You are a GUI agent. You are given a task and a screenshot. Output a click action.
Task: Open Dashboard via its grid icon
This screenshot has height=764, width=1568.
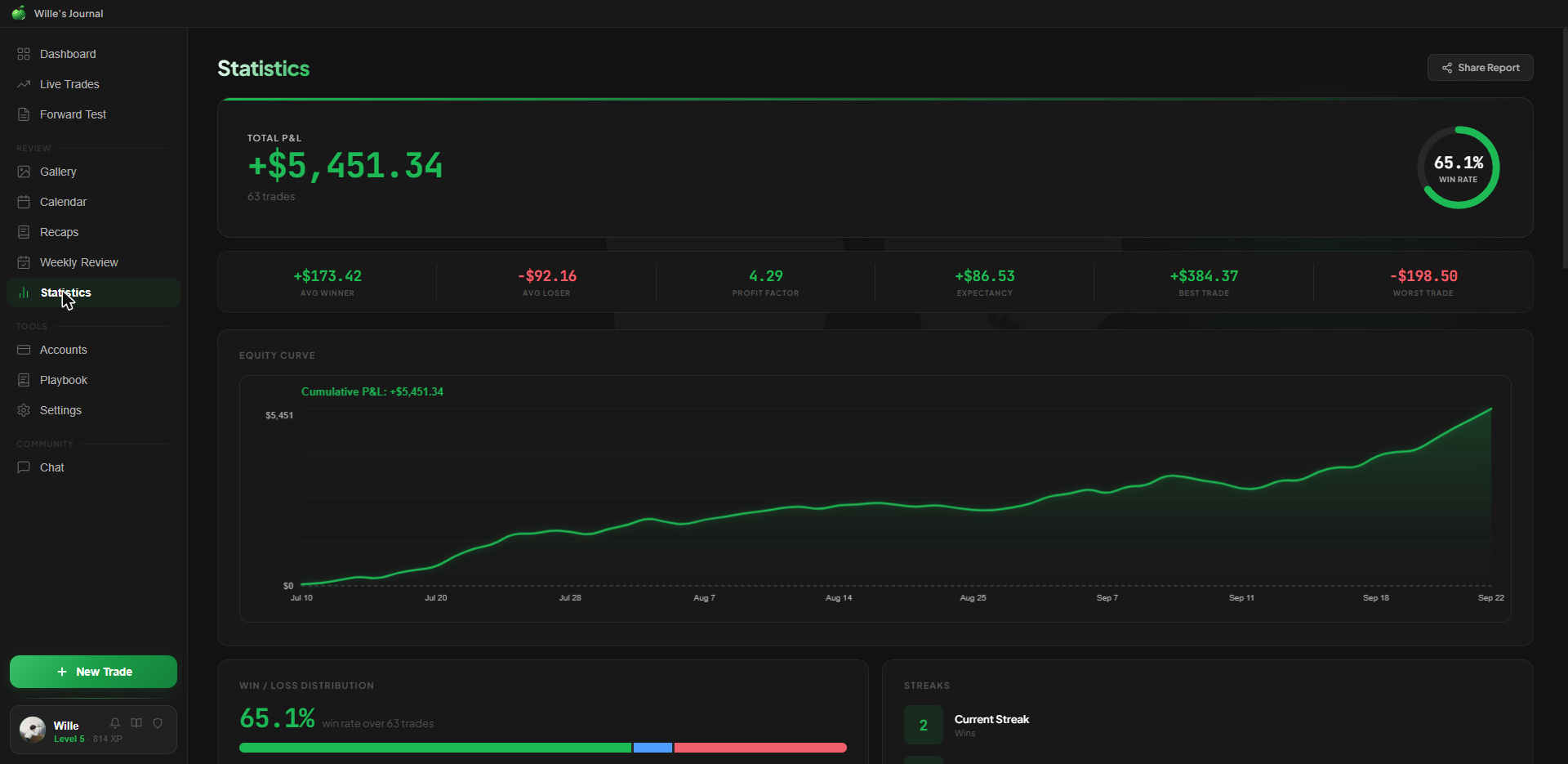(x=24, y=54)
